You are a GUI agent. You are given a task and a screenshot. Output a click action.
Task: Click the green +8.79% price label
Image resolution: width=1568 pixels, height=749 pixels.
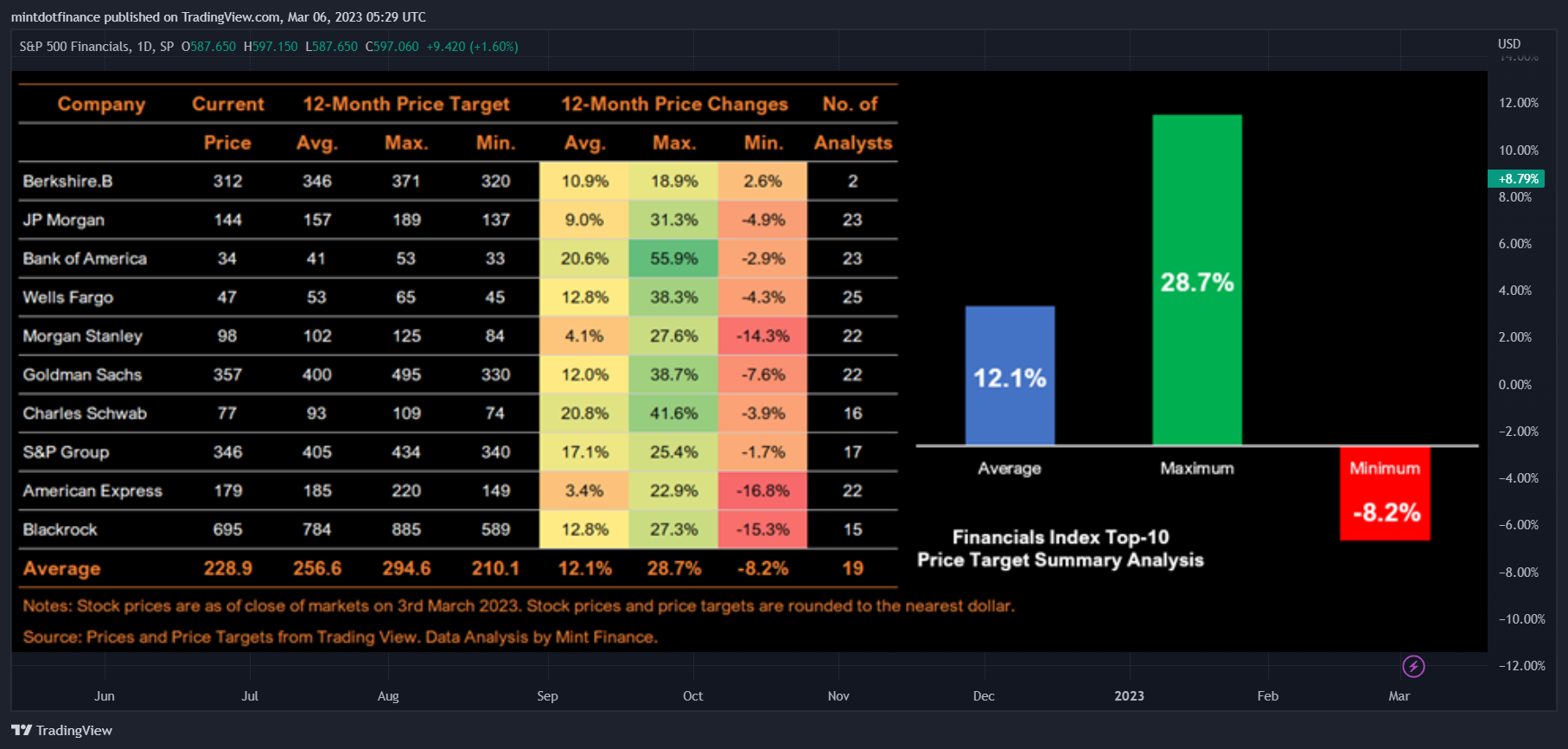tap(1516, 178)
